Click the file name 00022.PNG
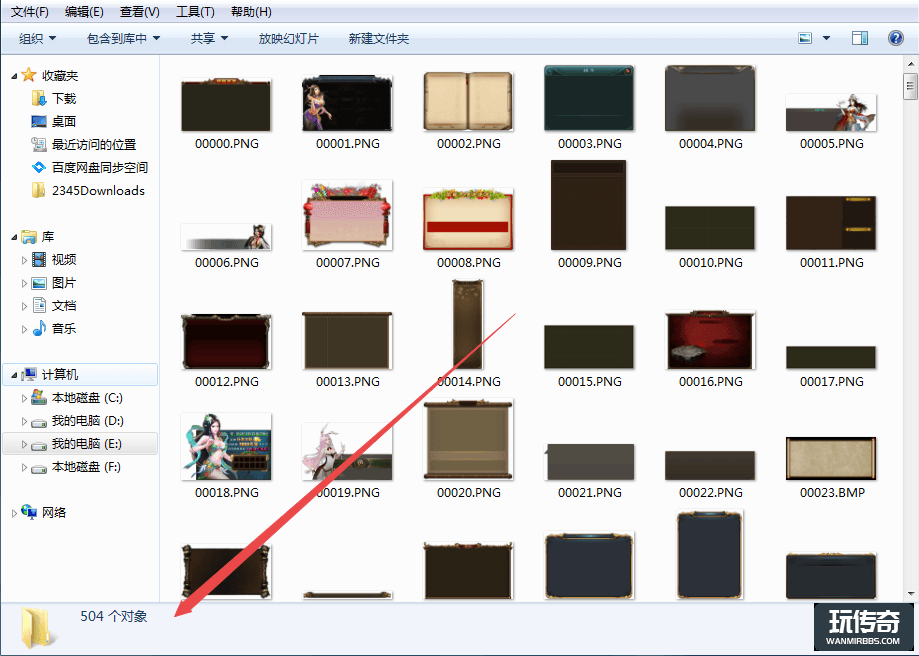 tap(711, 492)
